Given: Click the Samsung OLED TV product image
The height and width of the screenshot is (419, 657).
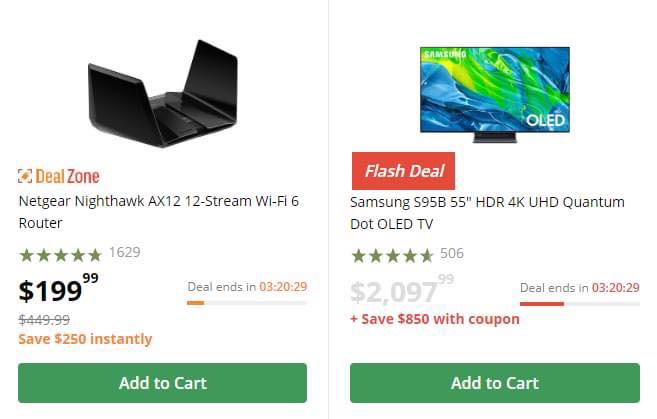Looking at the screenshot, I should point(494,94).
